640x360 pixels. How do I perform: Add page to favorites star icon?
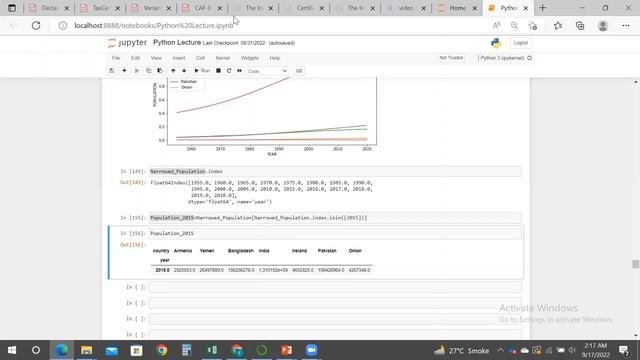[532, 26]
